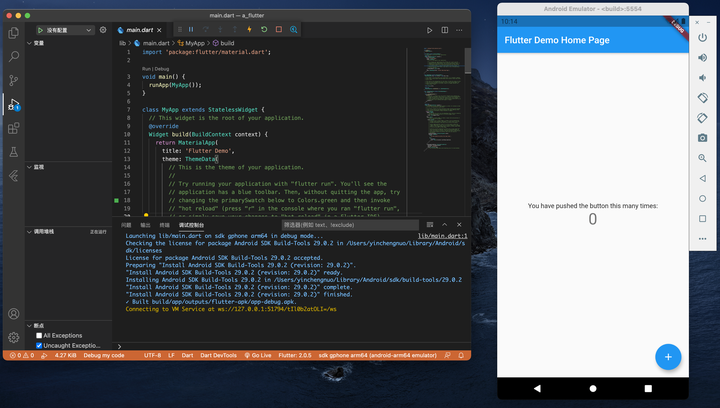
Task: Debug main via the Debug code lens
Action: 162,69
